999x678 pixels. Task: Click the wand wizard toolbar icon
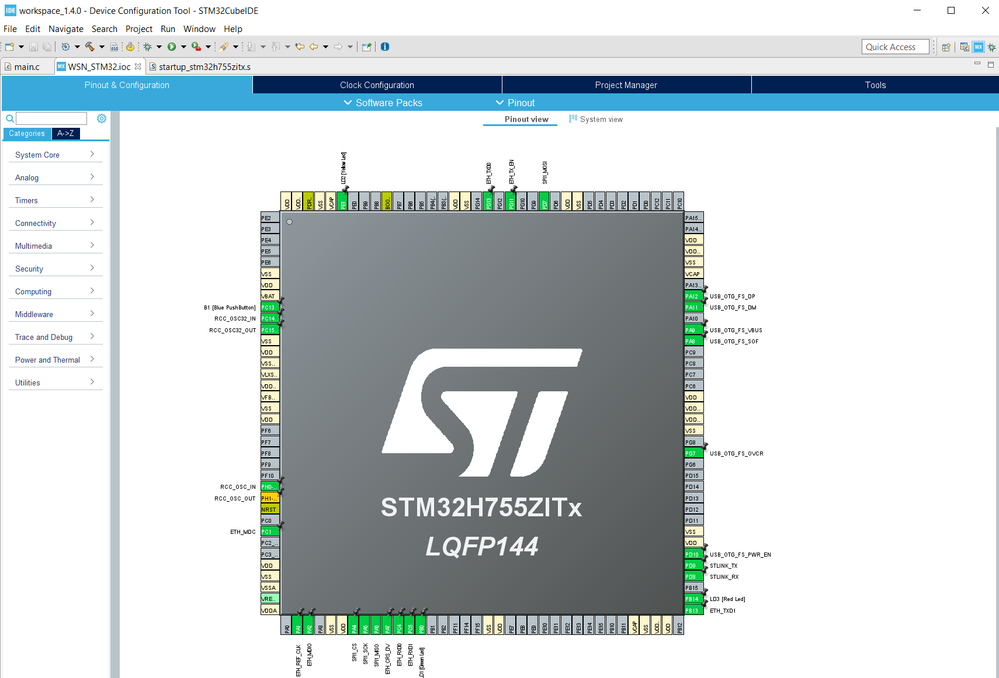click(224, 47)
